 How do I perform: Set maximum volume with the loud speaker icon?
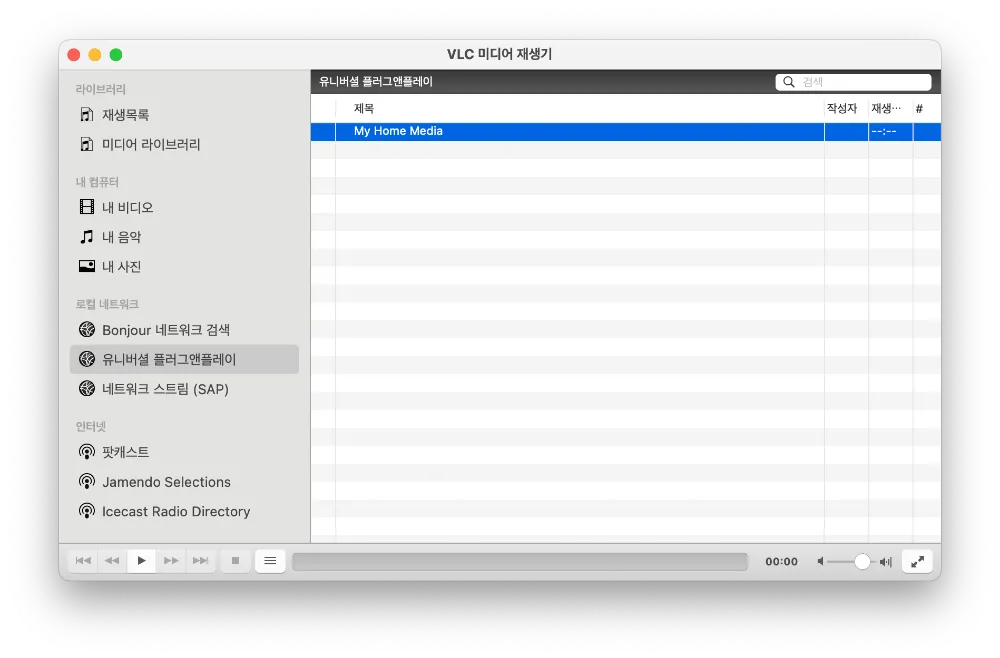886,562
